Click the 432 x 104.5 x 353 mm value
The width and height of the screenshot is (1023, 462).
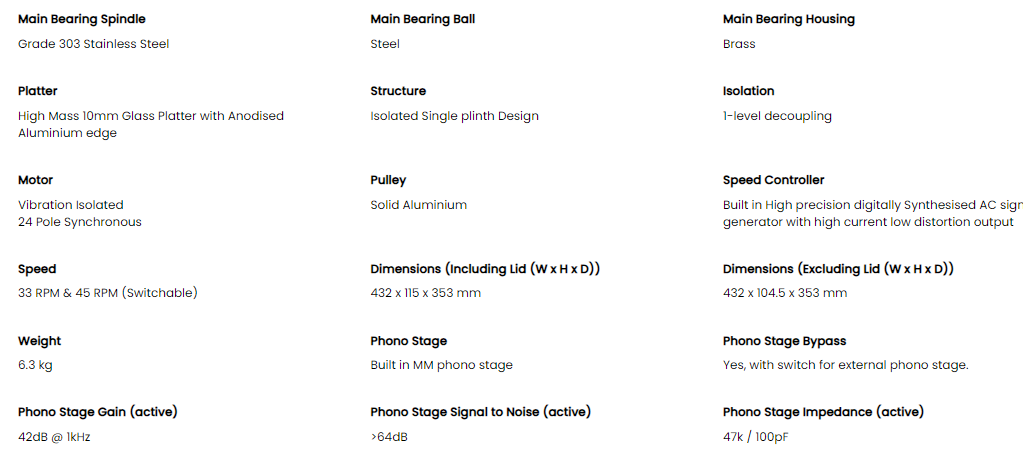tap(786, 293)
